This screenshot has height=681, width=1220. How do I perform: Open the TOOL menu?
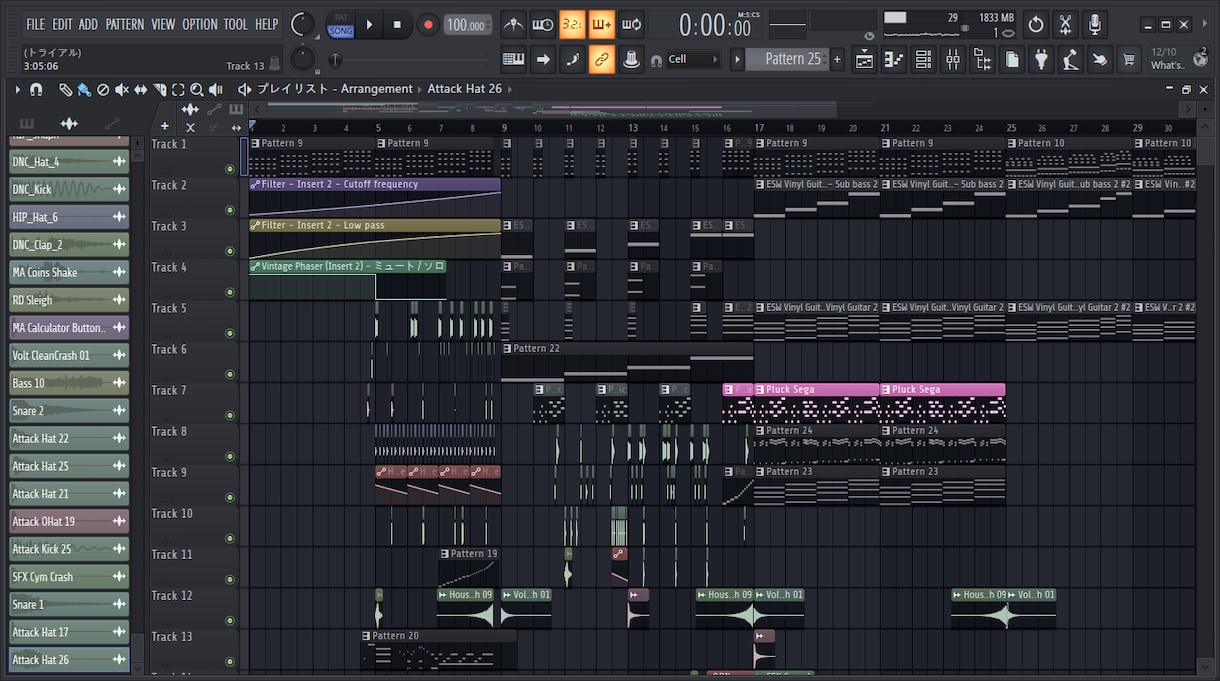[x=236, y=24]
